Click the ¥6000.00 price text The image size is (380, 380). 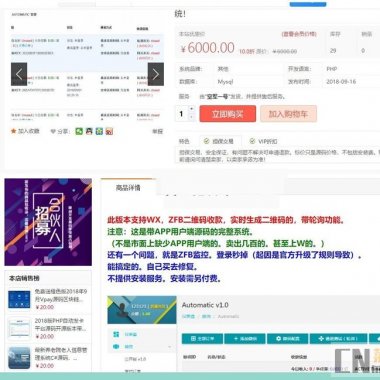pyautogui.click(x=207, y=48)
